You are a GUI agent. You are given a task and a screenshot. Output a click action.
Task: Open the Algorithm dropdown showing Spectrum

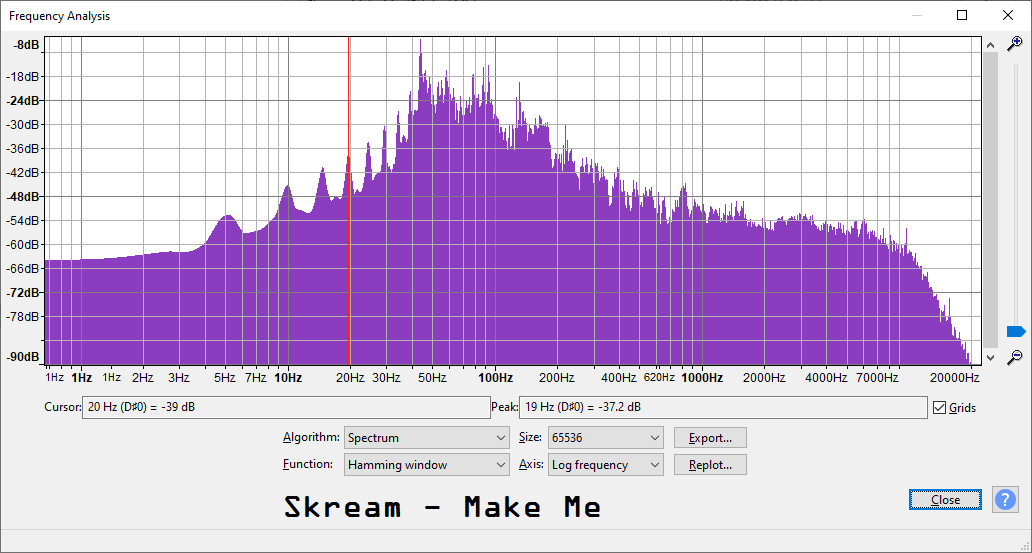point(426,438)
